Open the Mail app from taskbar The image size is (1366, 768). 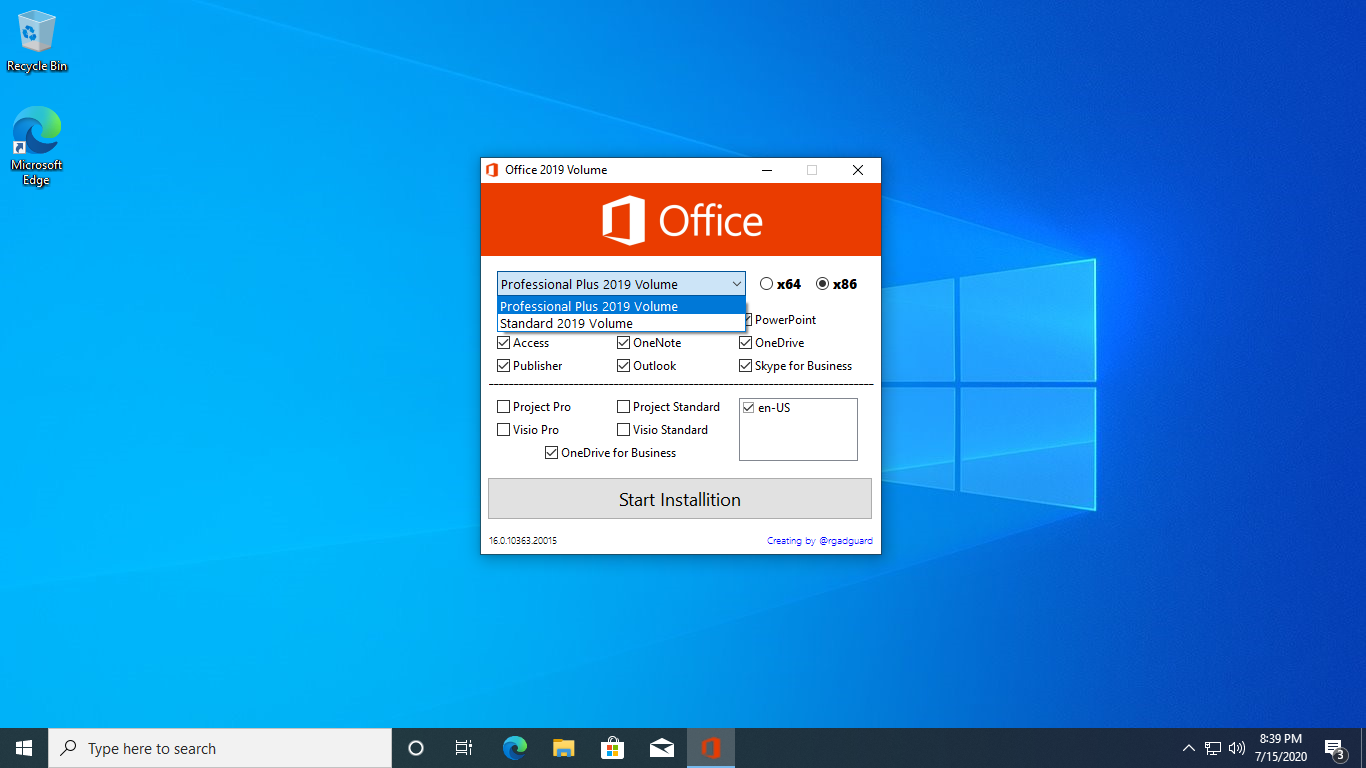pyautogui.click(x=661, y=748)
